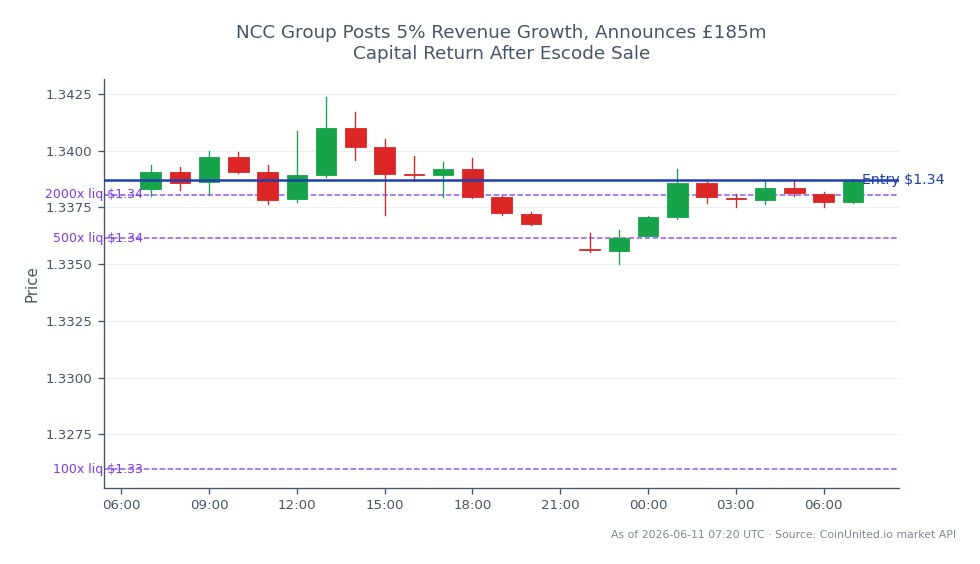Click the last 06:00 time label
Viewport: 980px width, 564px height.
824,505
